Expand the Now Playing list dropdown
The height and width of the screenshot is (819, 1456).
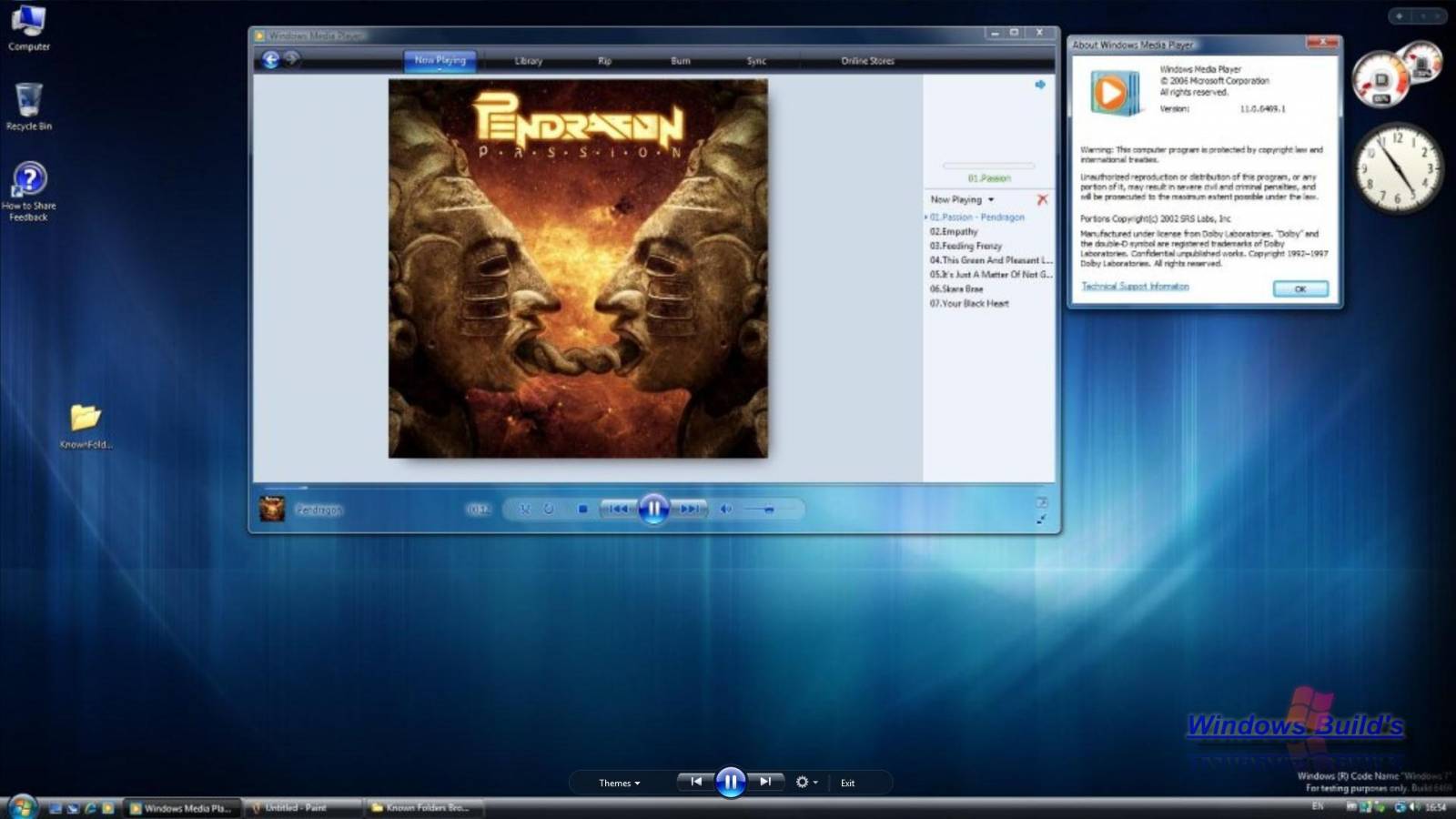[962, 199]
